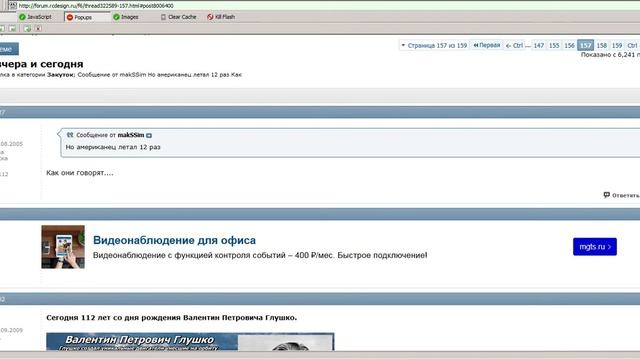Screen dimensions: 640x360
Task: Toggle the Images loading button
Action: coord(126,17)
